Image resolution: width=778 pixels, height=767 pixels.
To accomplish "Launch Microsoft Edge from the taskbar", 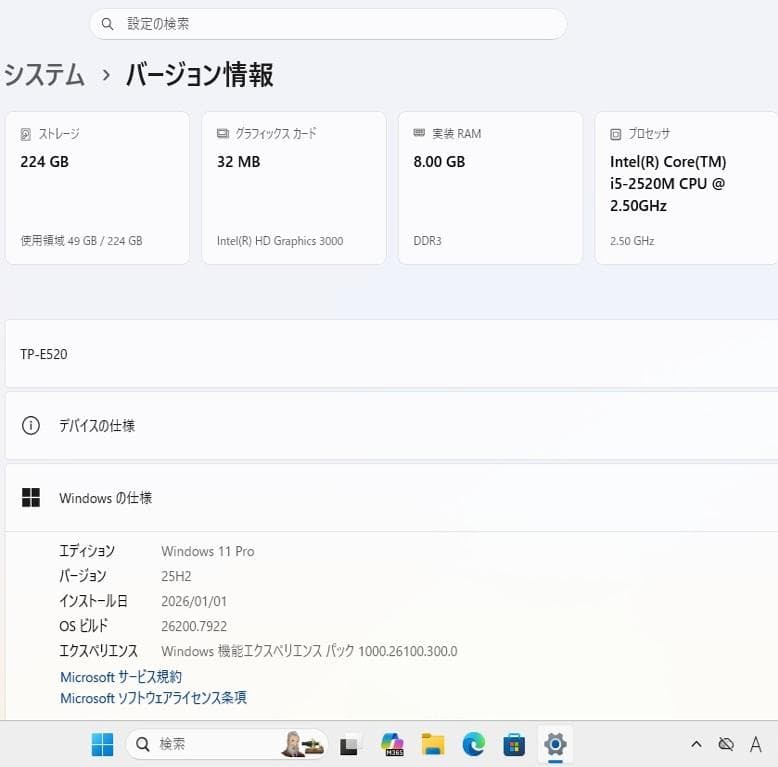I will click(x=474, y=744).
